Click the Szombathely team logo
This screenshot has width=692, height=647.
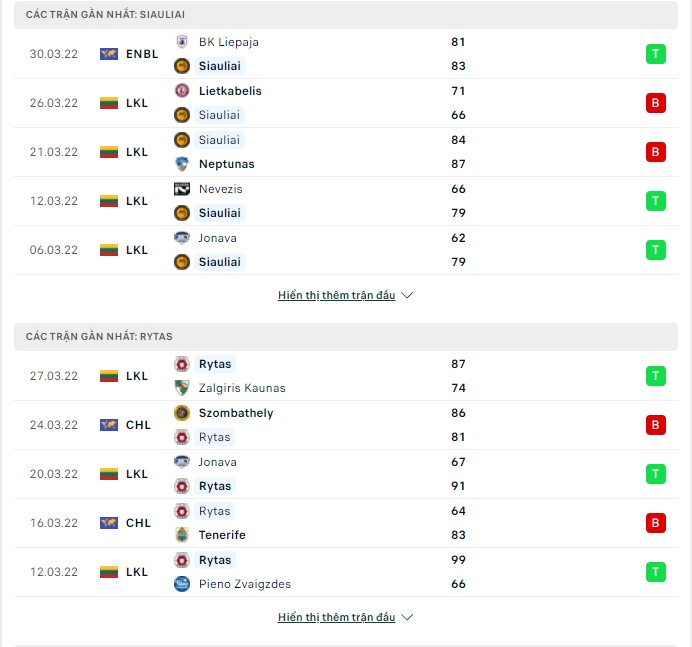pyautogui.click(x=182, y=413)
